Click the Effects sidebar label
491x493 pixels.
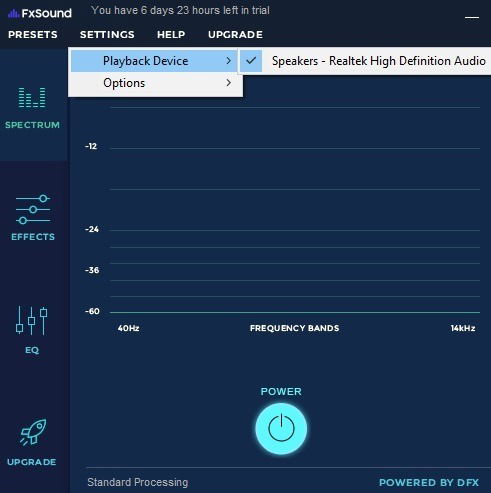[x=33, y=237]
